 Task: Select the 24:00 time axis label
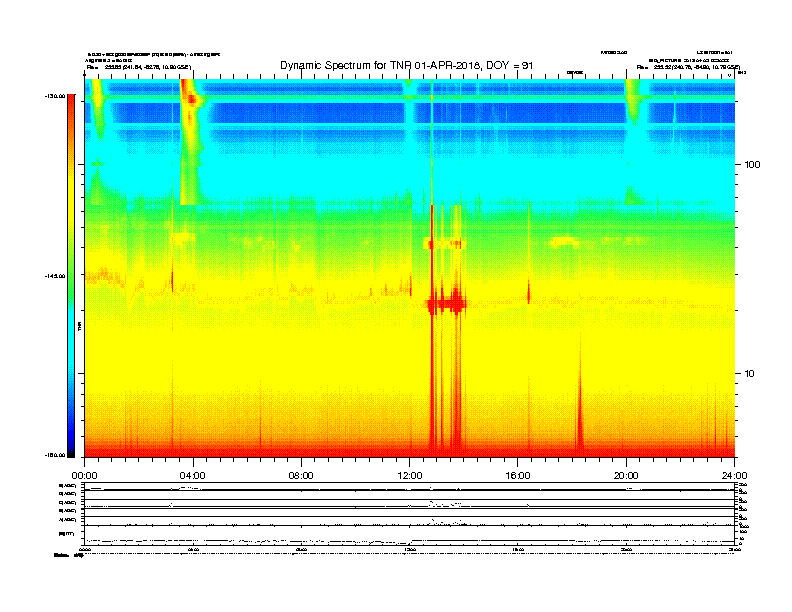735,476
